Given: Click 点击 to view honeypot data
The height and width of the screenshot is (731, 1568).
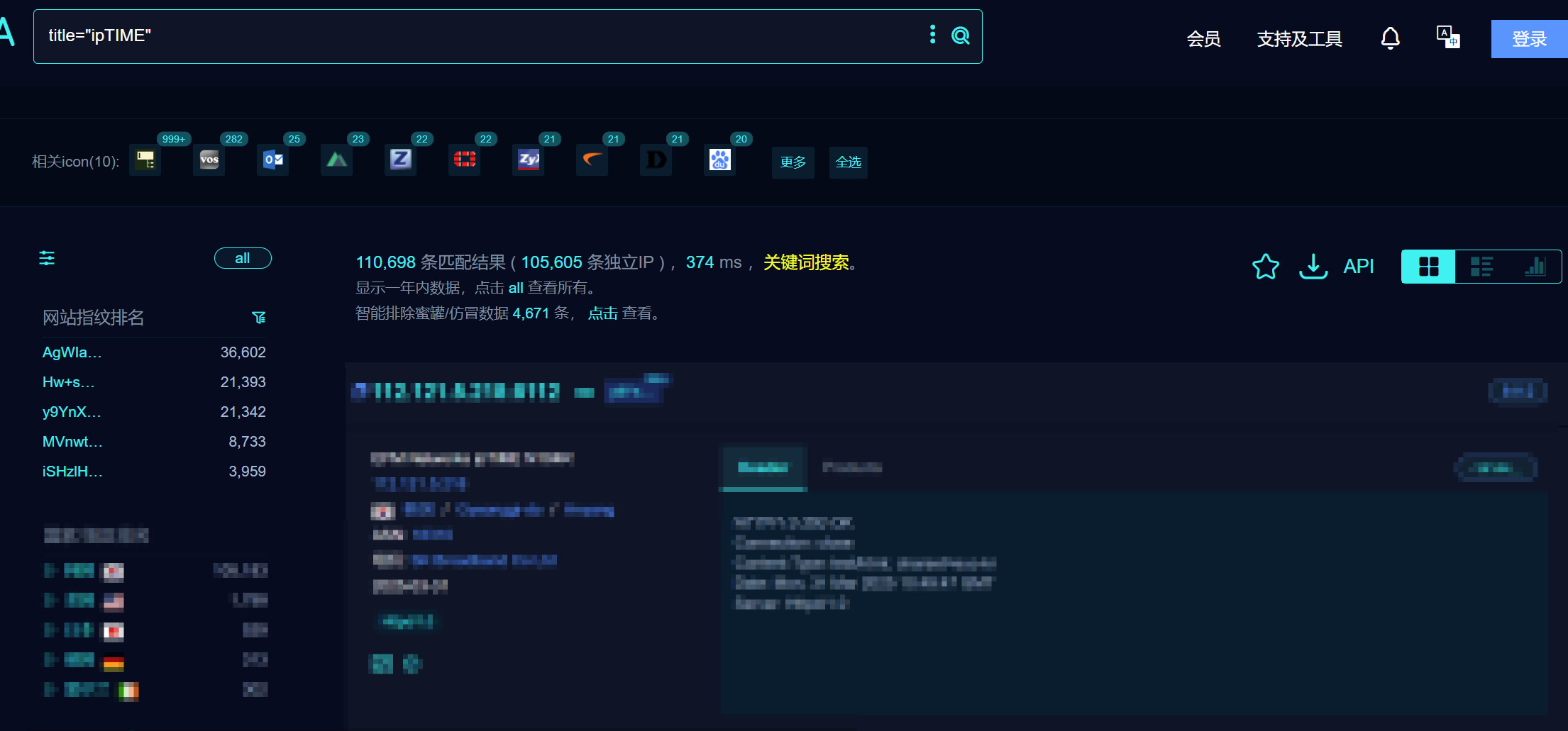Looking at the screenshot, I should click(x=602, y=313).
